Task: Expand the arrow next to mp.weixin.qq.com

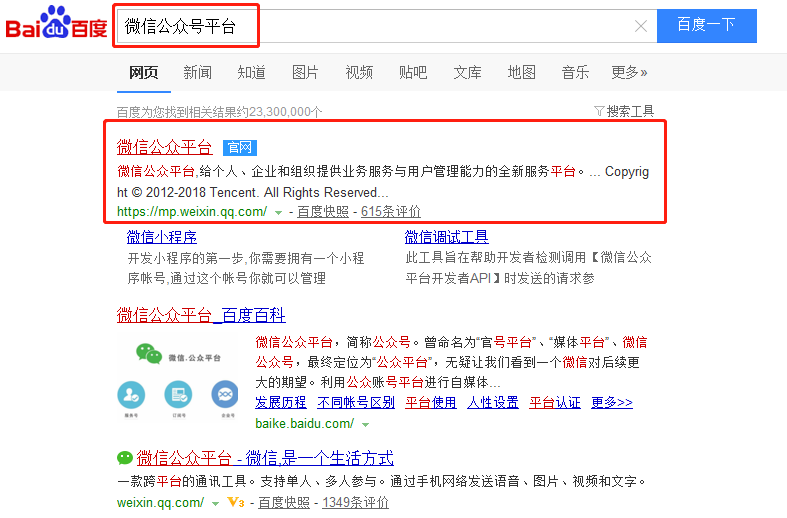Action: tap(278, 212)
